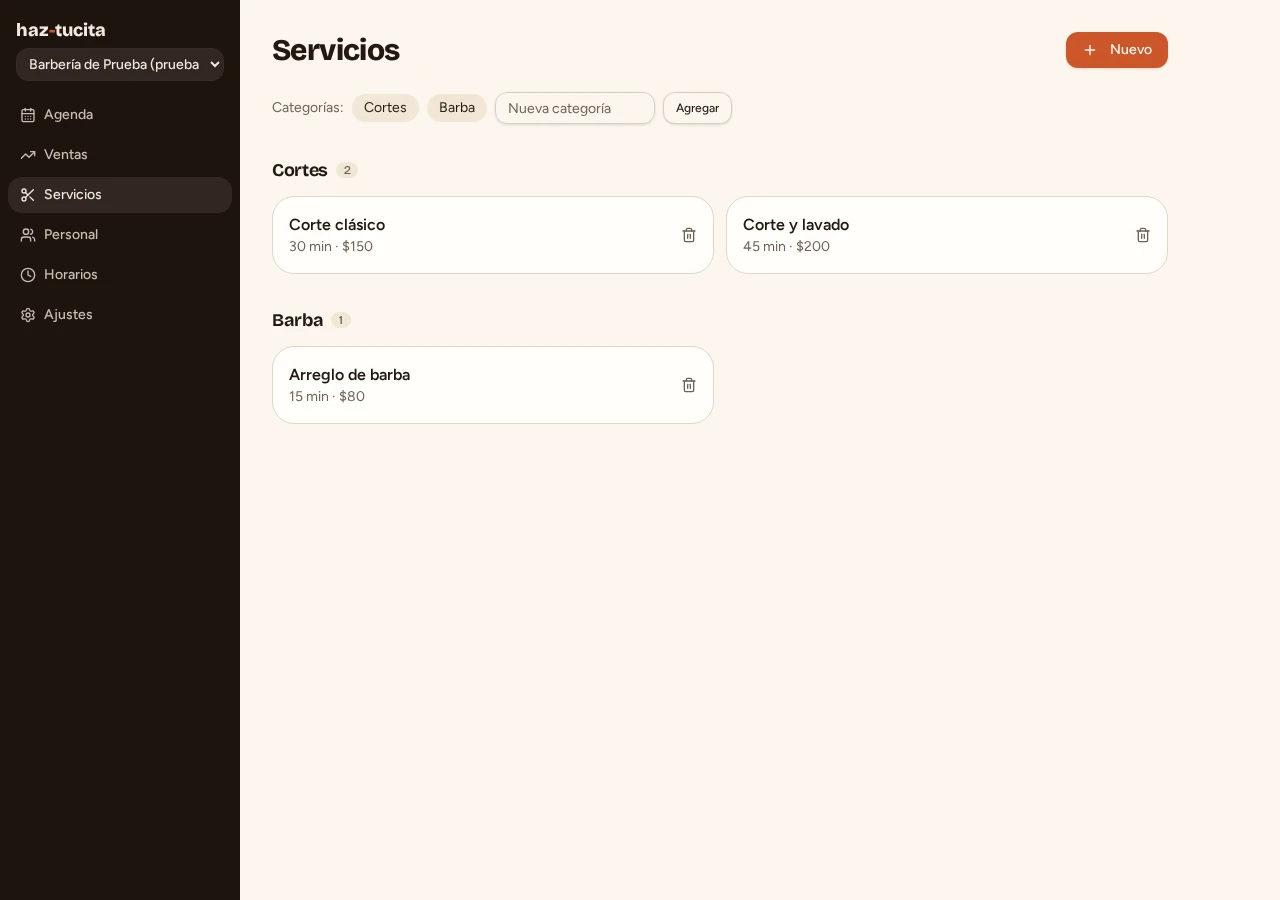Click the Barba count badge showing 1
Image resolution: width=1280 pixels, height=900 pixels.
coord(341,320)
